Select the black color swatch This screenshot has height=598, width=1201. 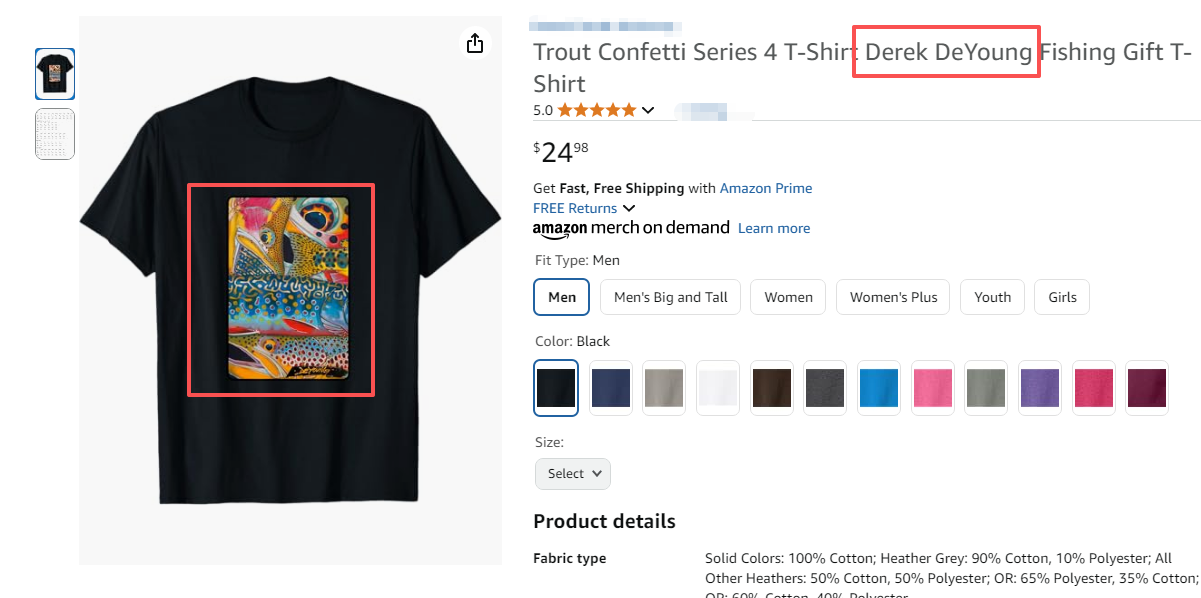(x=556, y=388)
